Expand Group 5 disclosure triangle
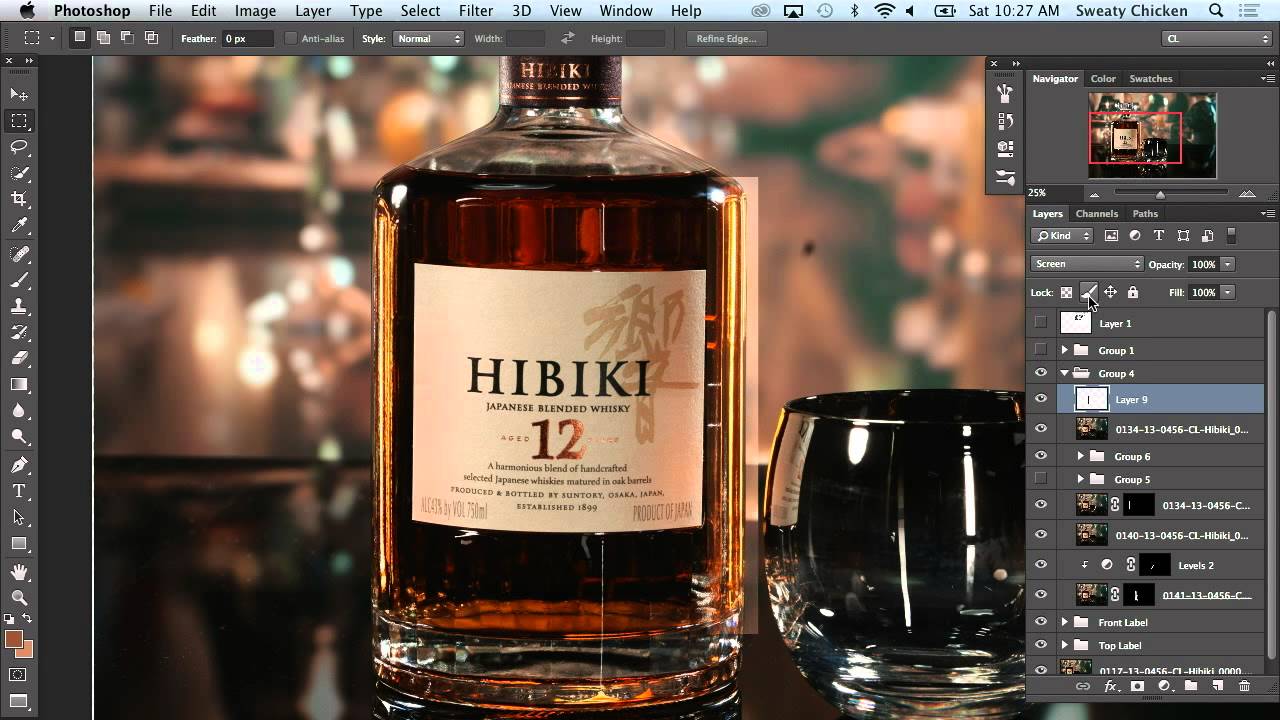This screenshot has height=720, width=1280. pyautogui.click(x=1080, y=479)
